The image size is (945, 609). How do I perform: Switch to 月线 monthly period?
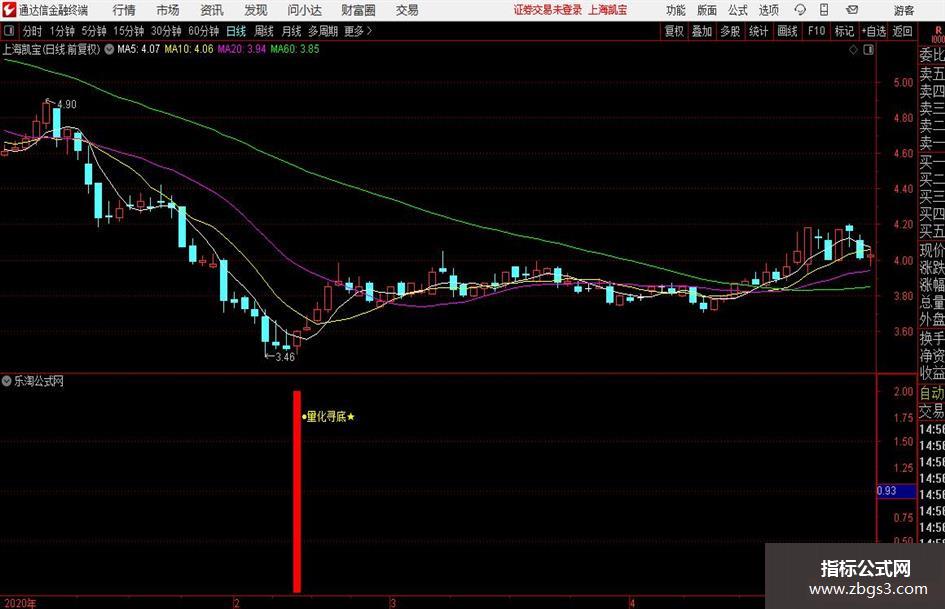click(x=291, y=31)
